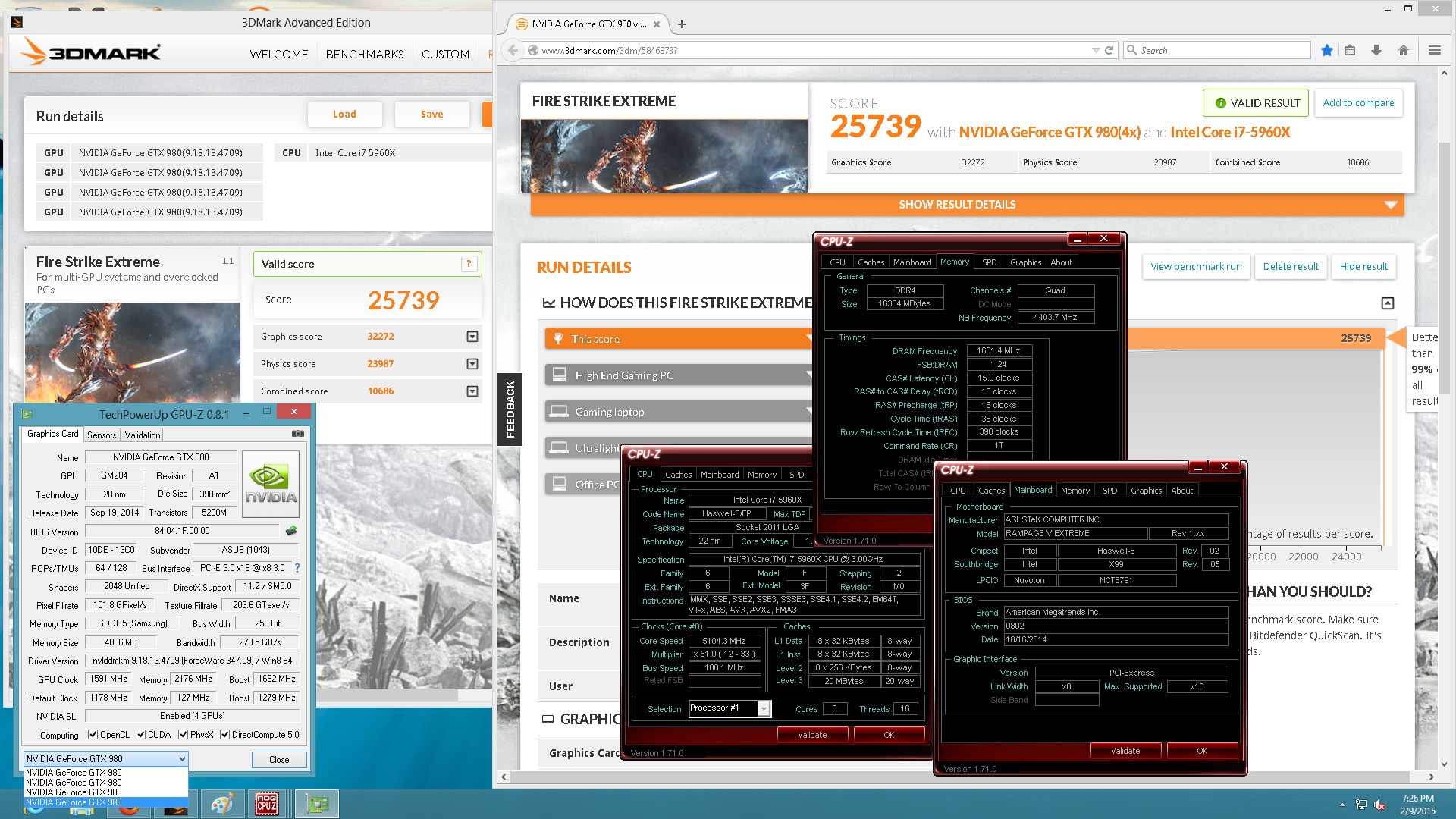Viewport: 1456px width, 819px height.
Task: Open GPU-Z from the taskbar
Action: click(316, 804)
